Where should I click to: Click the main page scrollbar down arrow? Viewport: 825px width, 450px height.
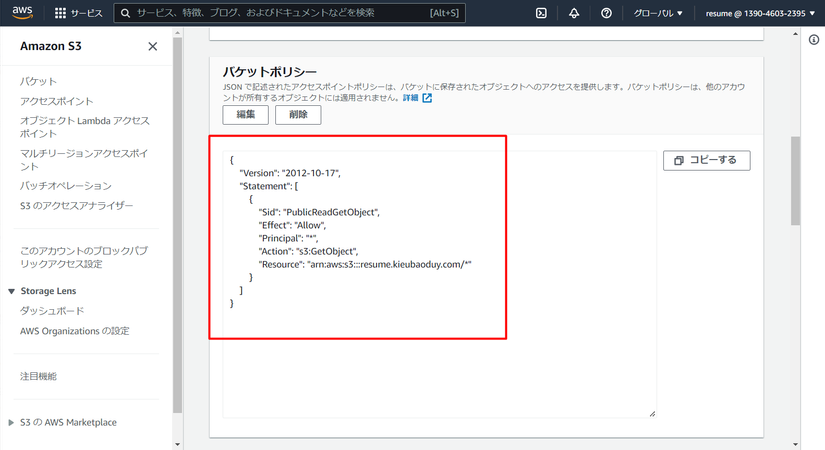(x=796, y=445)
